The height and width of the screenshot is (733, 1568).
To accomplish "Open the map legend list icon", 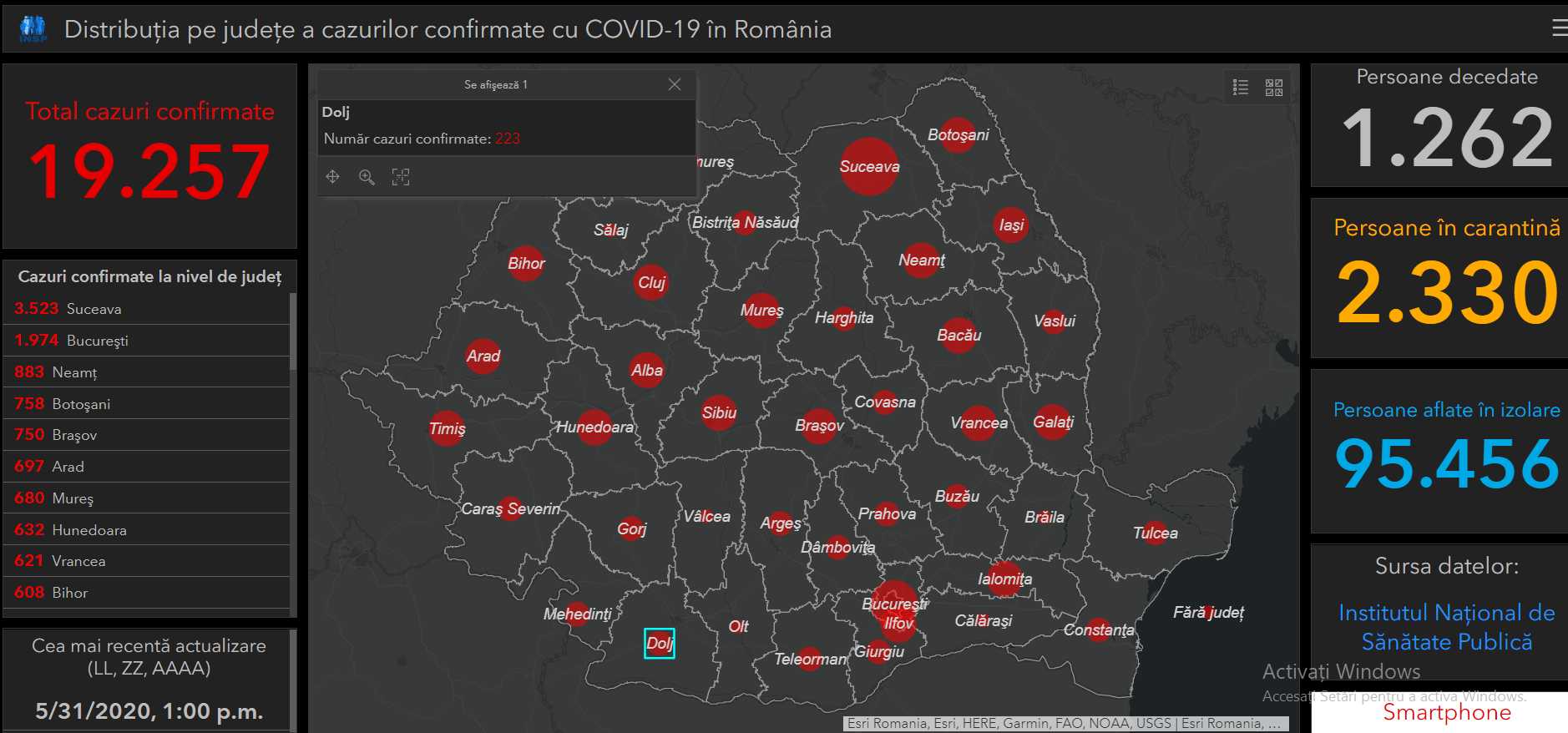I will pyautogui.click(x=1241, y=87).
